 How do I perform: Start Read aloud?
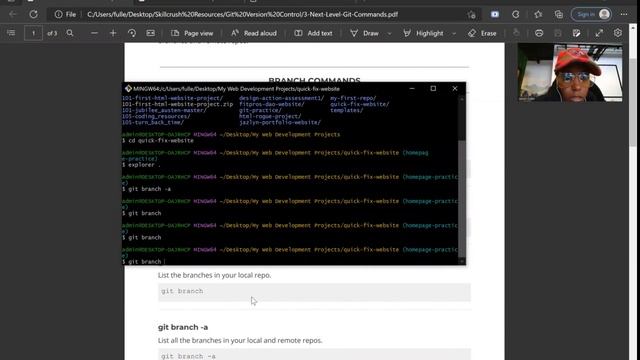[253, 33]
